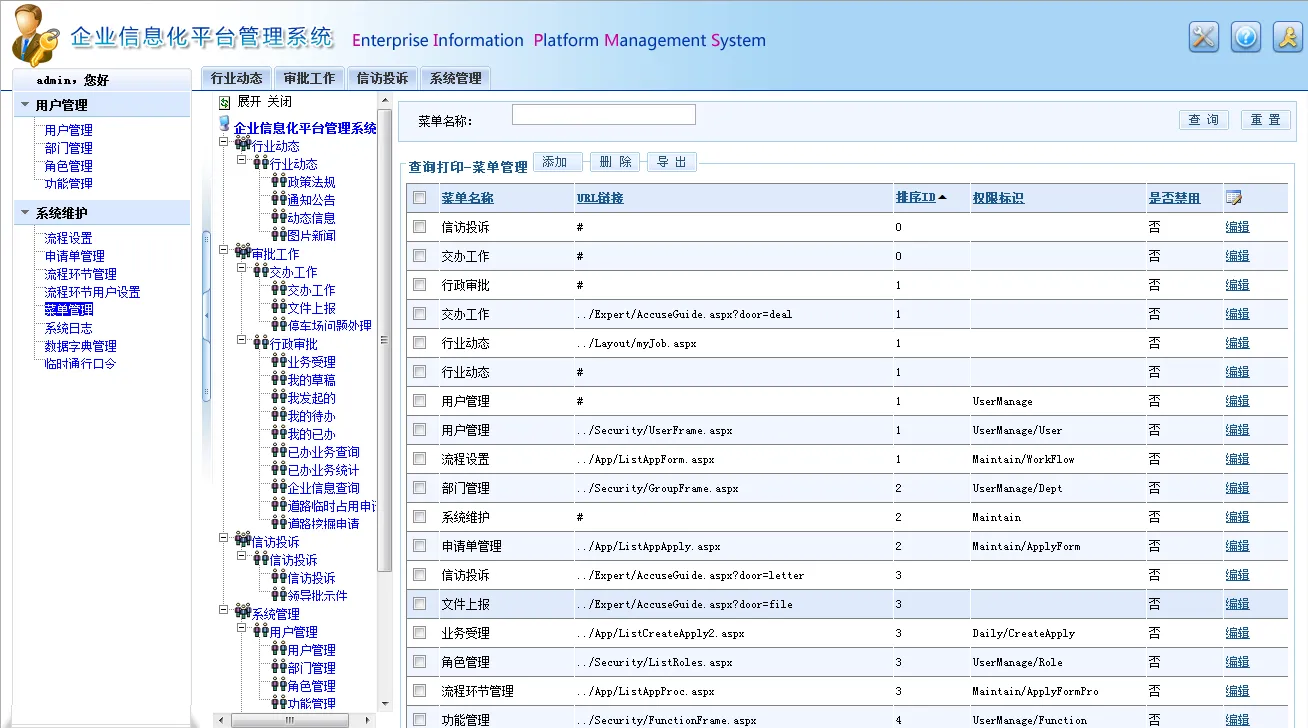Click the blue help icon in header

click(x=1245, y=37)
